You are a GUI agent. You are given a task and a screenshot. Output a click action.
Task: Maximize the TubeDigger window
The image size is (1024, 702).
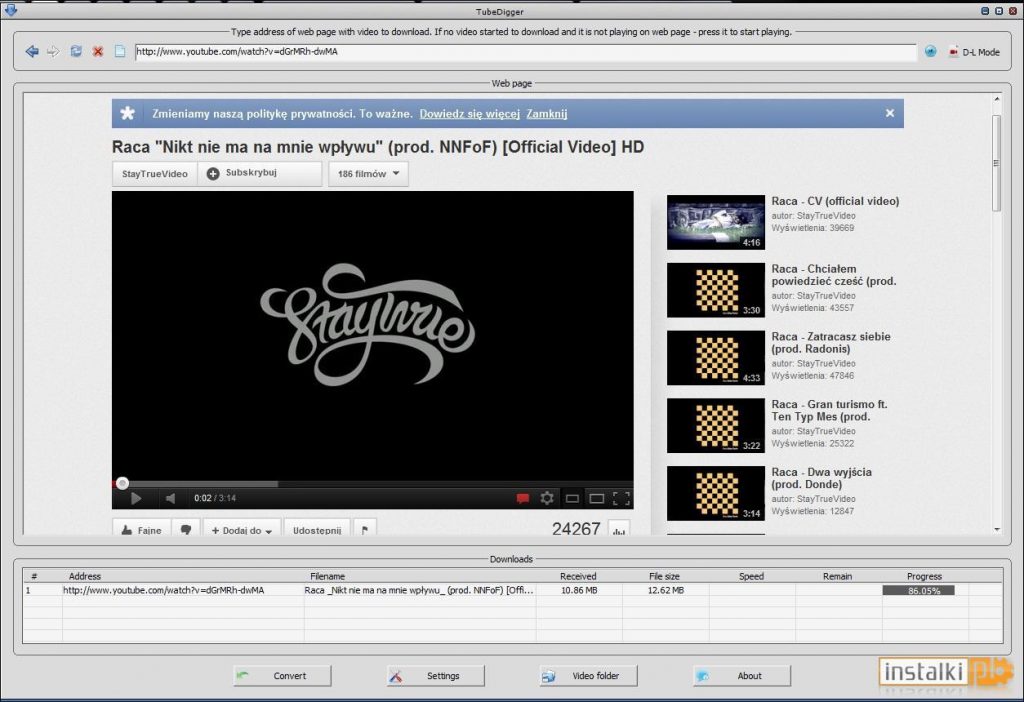point(999,11)
